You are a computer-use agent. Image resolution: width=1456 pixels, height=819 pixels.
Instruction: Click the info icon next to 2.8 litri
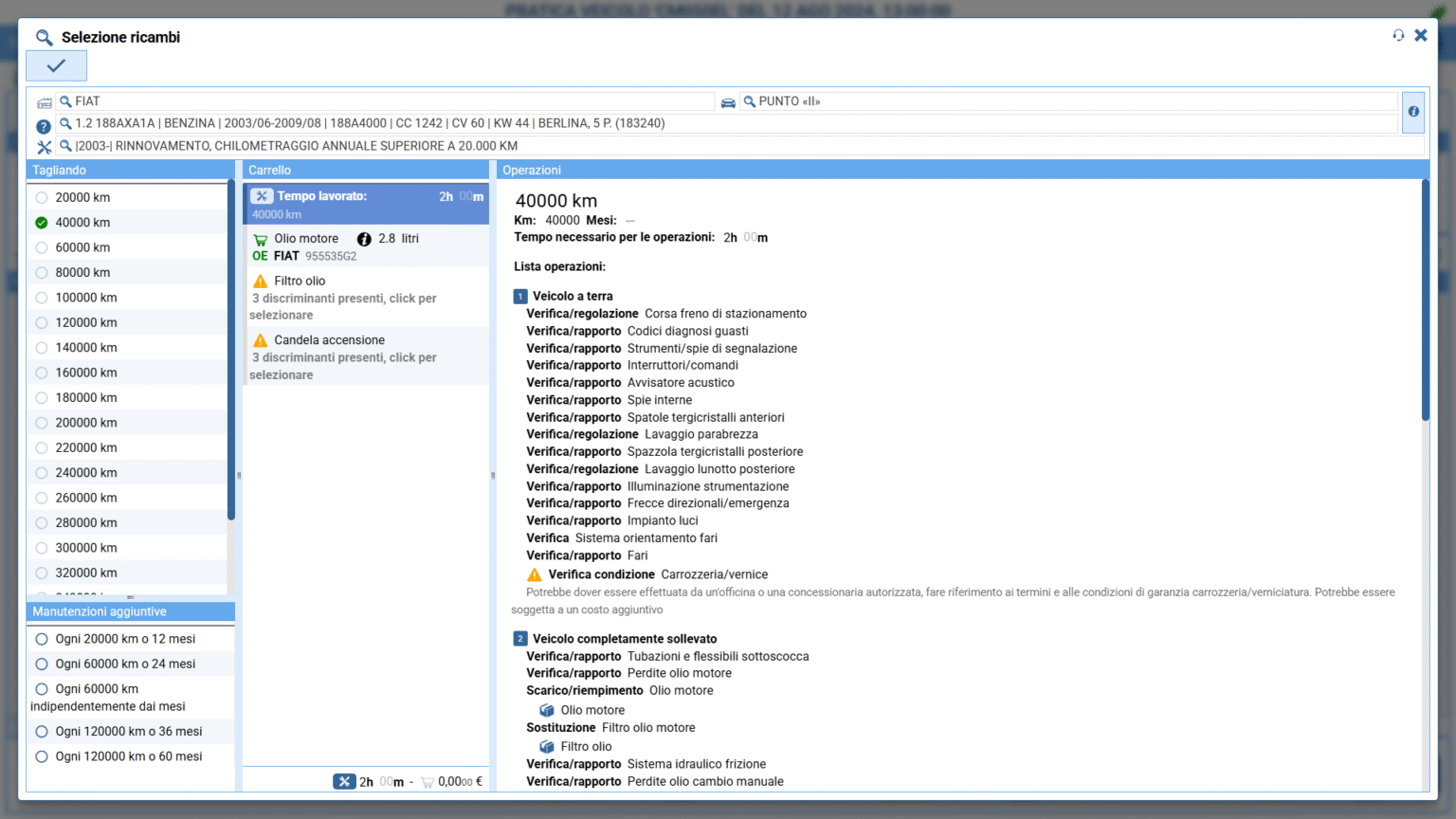pyautogui.click(x=364, y=239)
